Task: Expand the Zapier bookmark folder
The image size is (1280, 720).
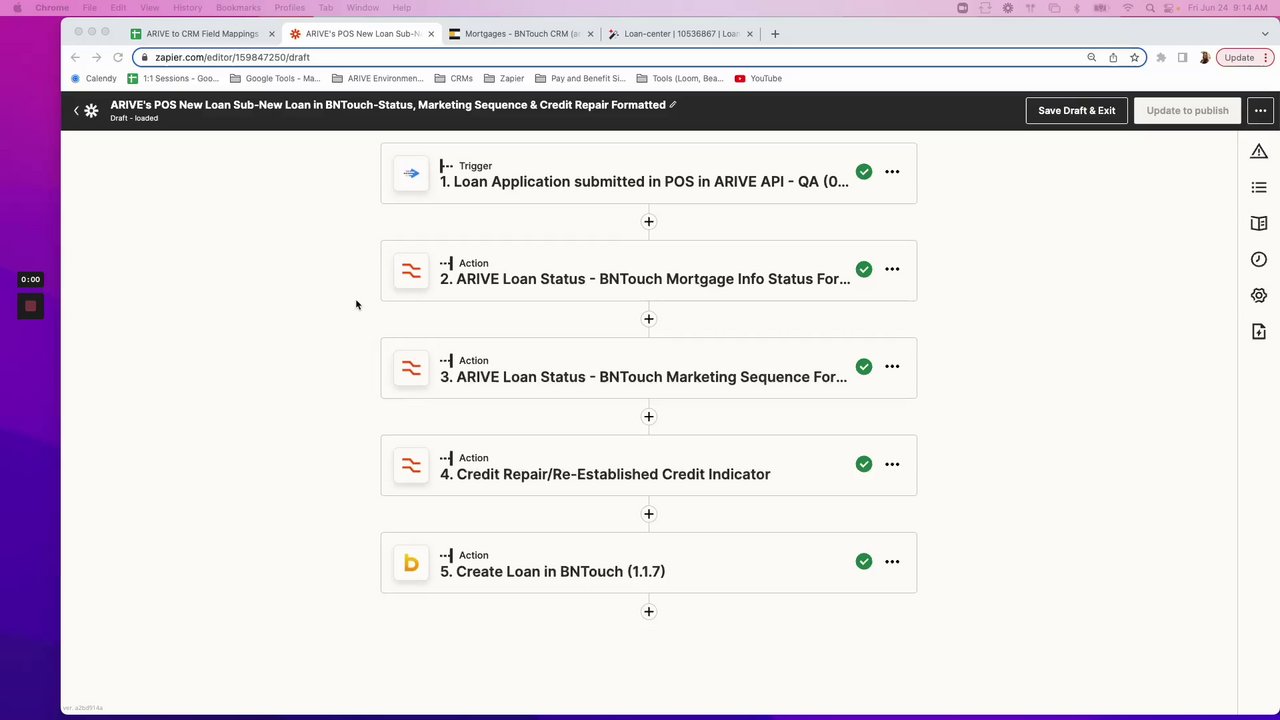Action: pos(504,78)
